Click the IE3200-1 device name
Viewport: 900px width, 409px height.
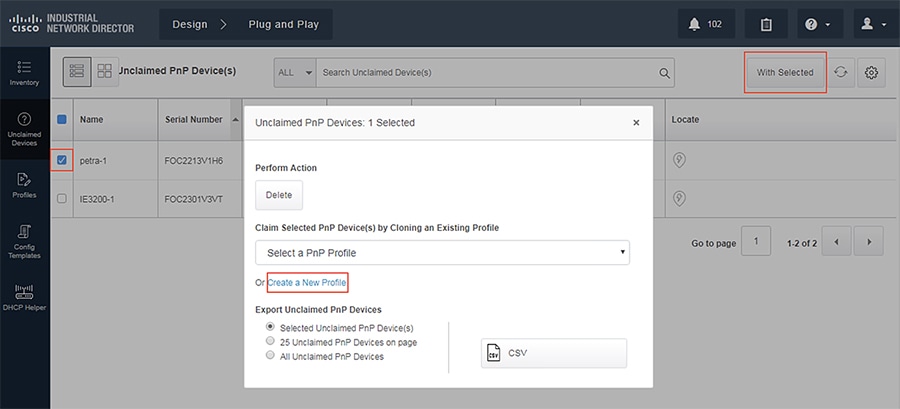[97, 199]
